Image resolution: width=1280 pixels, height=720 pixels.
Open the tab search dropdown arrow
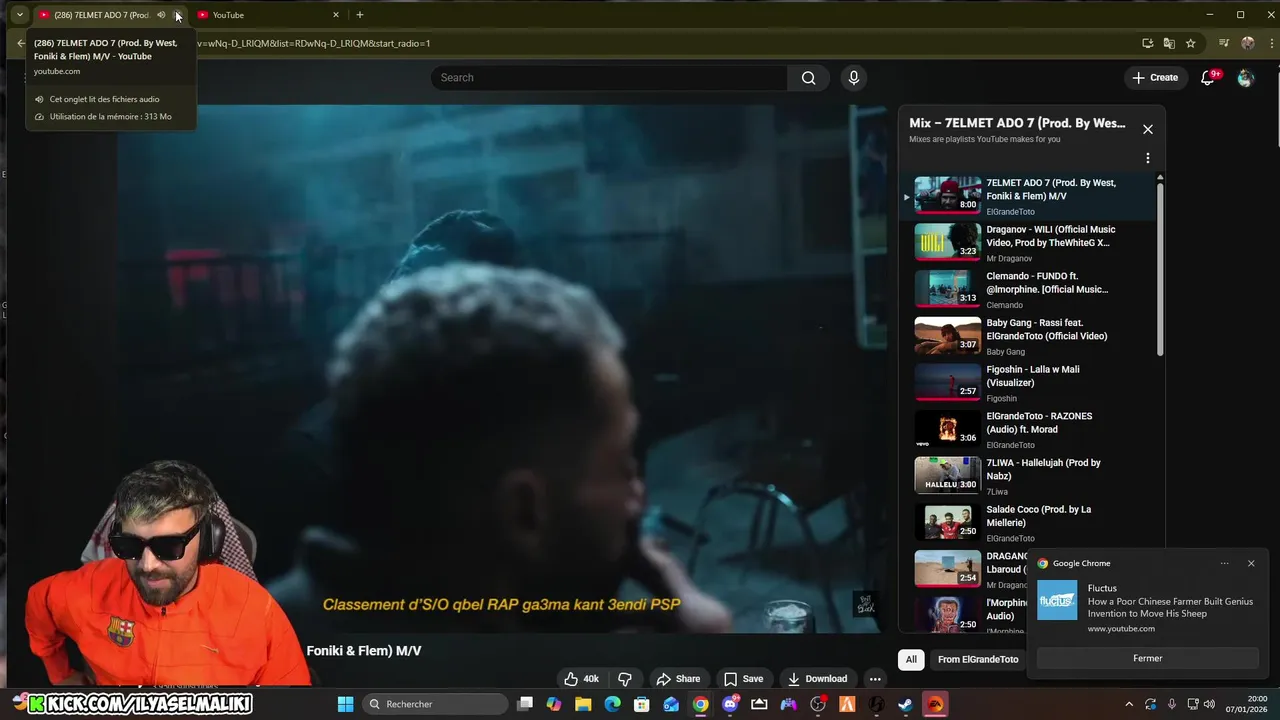(19, 15)
